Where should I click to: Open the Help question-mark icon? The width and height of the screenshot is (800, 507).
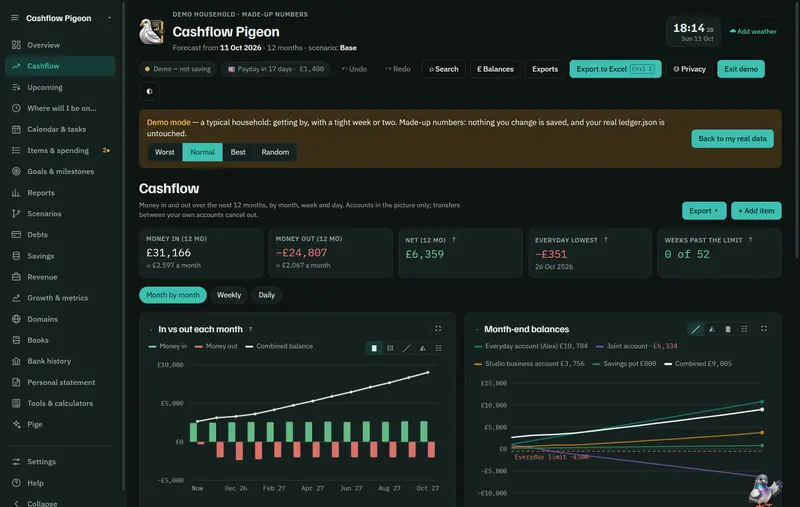(x=16, y=483)
